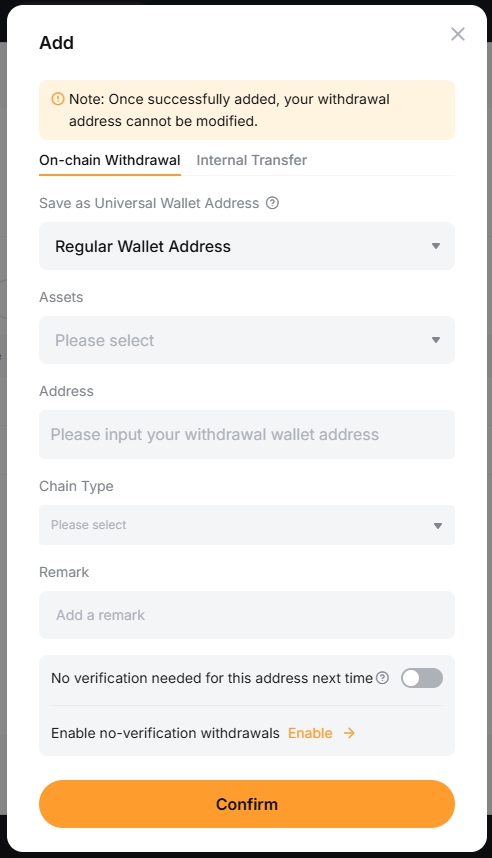Viewport: 492px width, 858px height.
Task: Click into the Add a remark field
Action: click(x=247, y=615)
